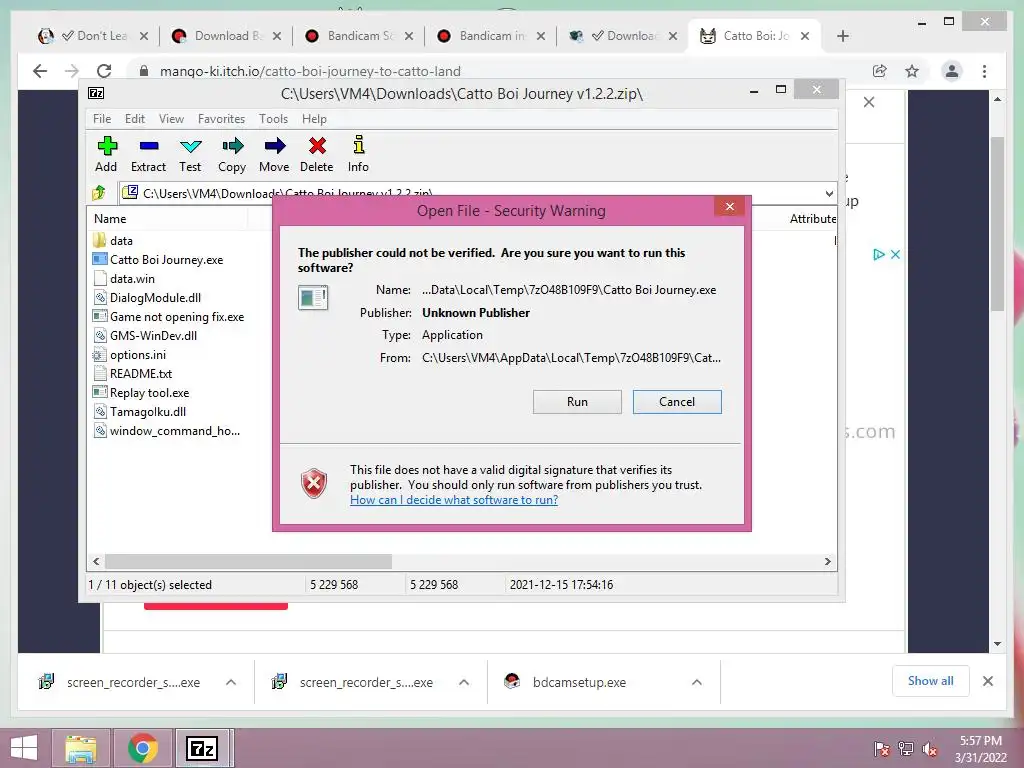This screenshot has height=768, width=1024.
Task: Click the right arrow of the horizontal scrollbar
Action: pos(827,561)
